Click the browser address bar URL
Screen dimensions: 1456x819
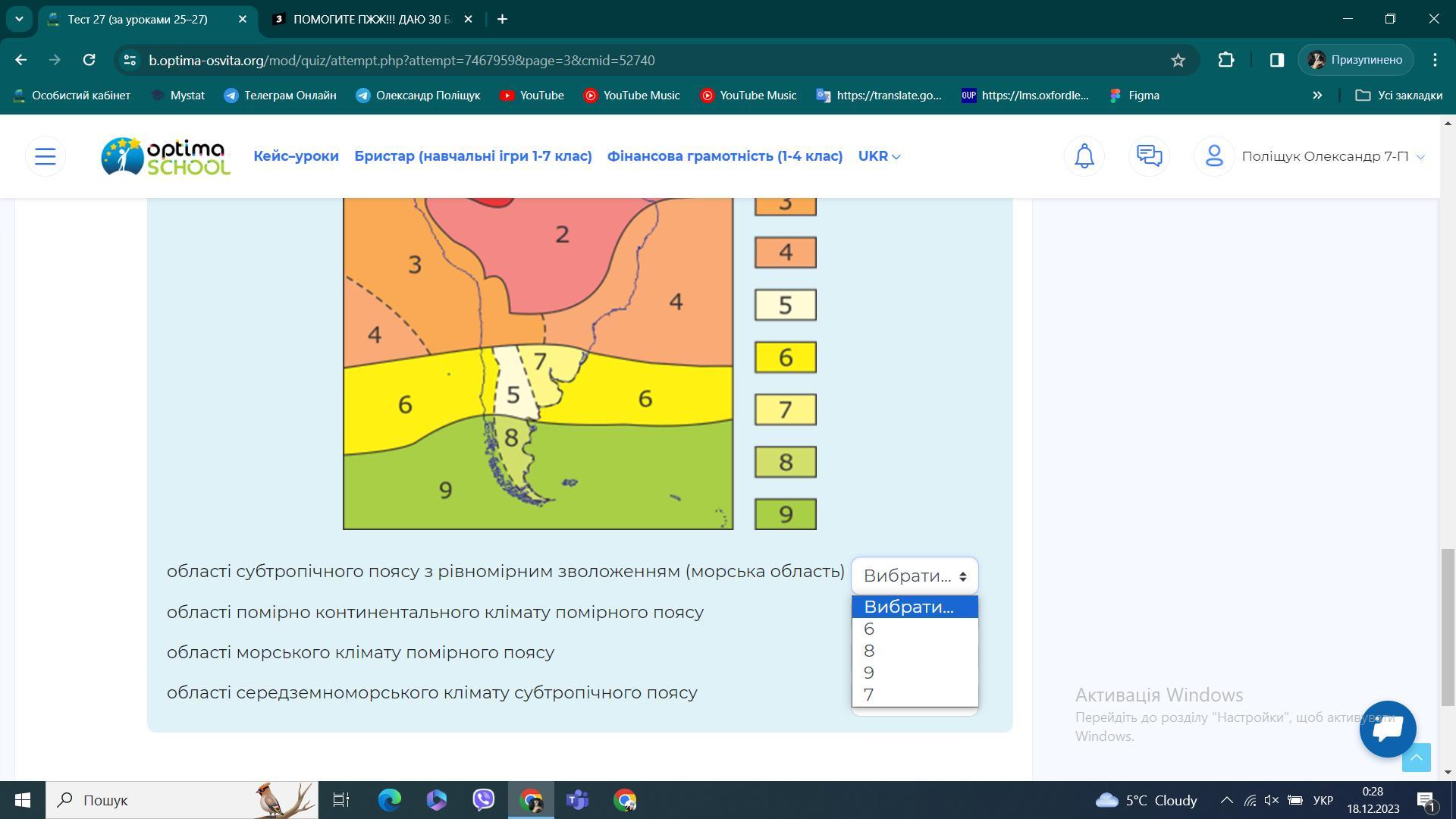[x=402, y=60]
